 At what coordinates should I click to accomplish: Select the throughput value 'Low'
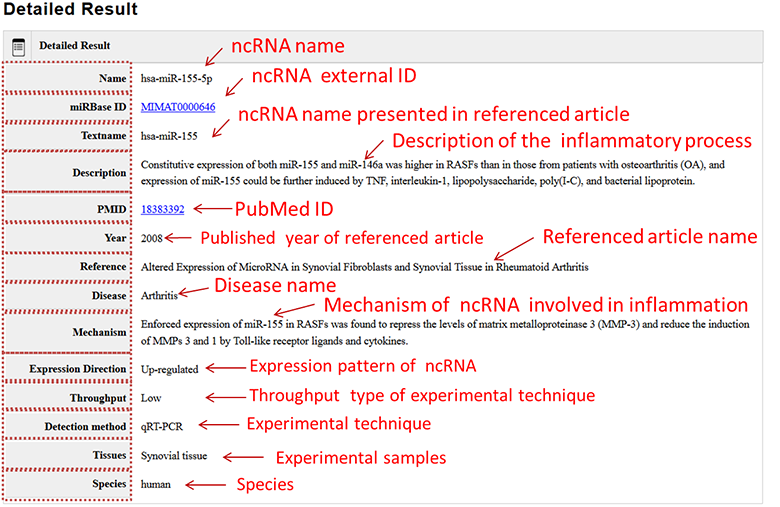coord(151,398)
